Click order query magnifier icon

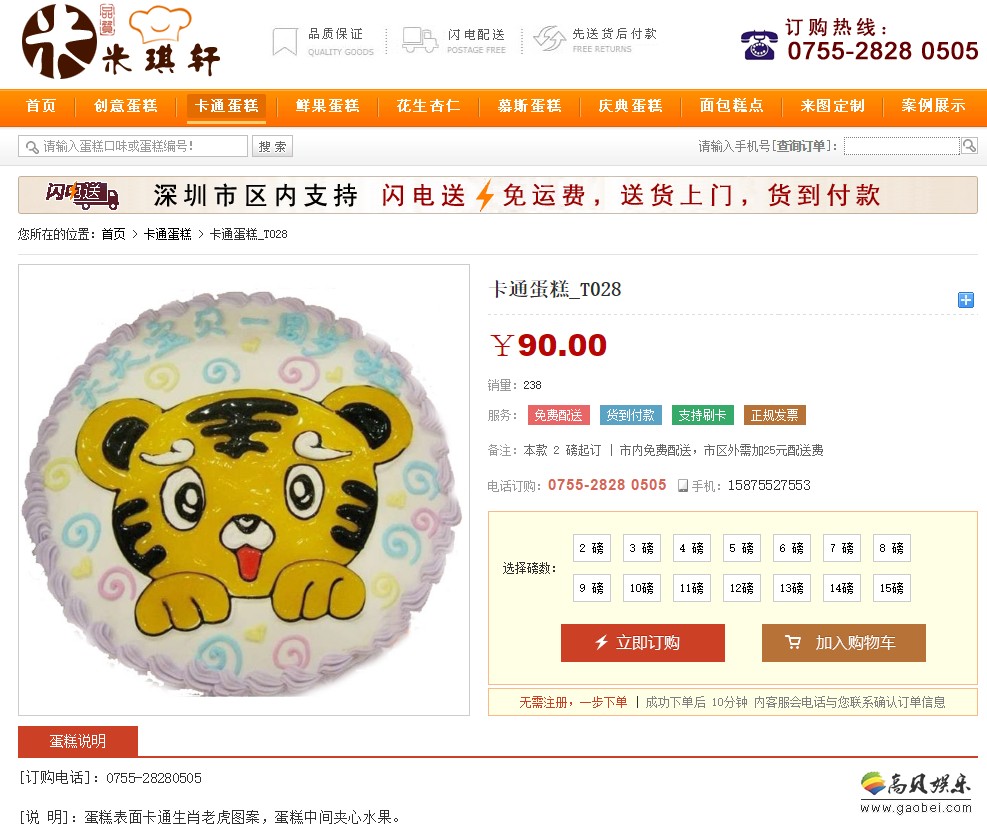coord(969,146)
